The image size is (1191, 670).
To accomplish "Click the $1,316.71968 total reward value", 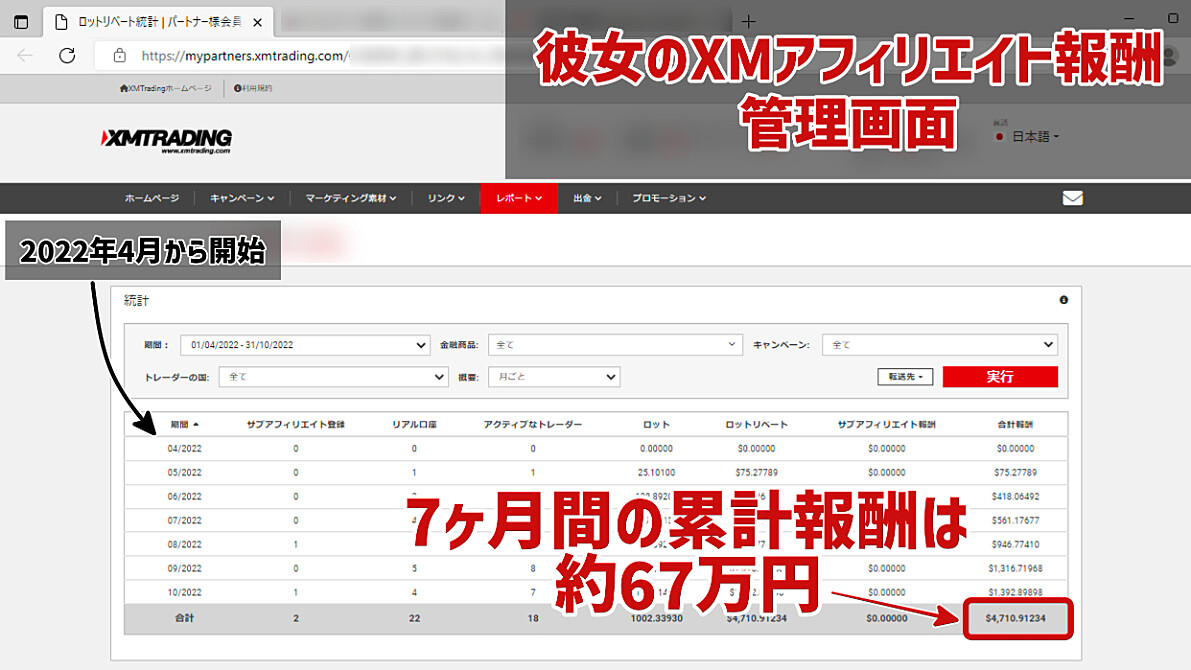I will click(x=1016, y=568).
